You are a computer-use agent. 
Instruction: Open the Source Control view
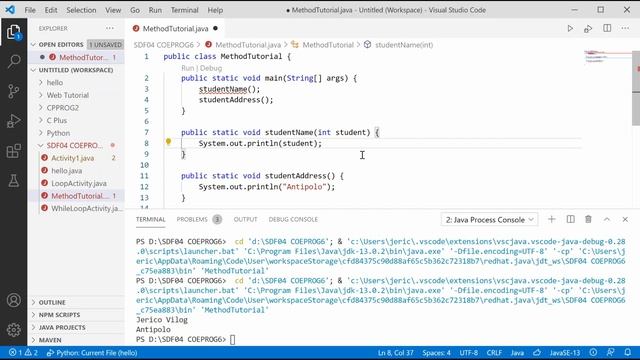13,91
